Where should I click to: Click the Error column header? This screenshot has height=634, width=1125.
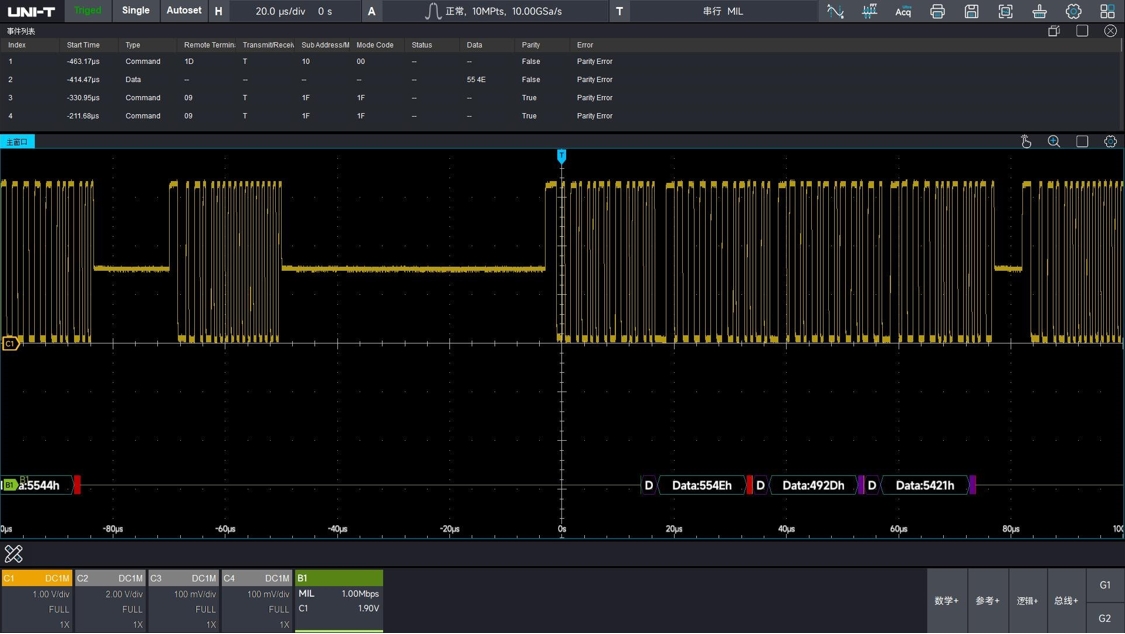tap(585, 44)
